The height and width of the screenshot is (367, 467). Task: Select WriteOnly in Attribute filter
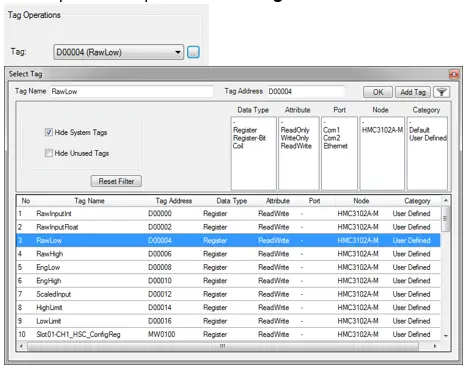click(x=295, y=138)
